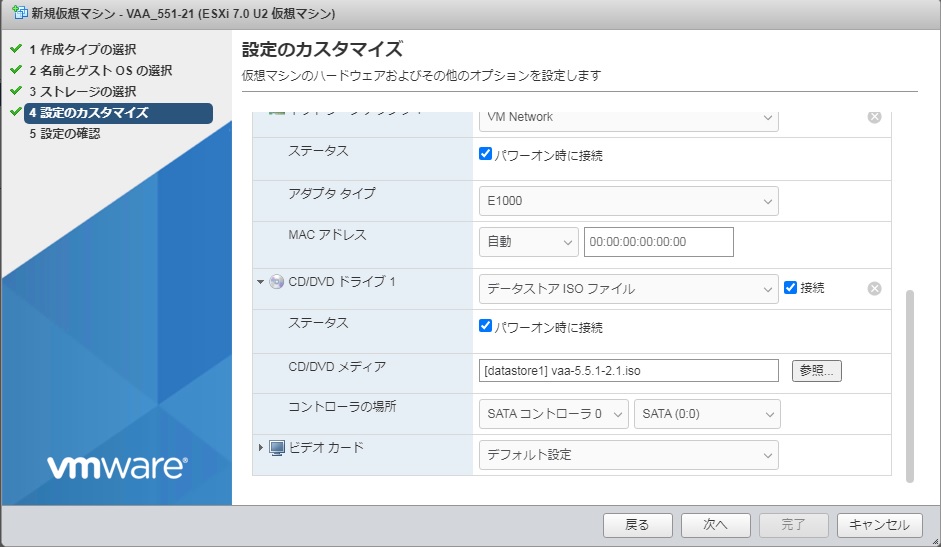Toggle network adapter パワーオン時に接続 checkbox

click(x=486, y=154)
